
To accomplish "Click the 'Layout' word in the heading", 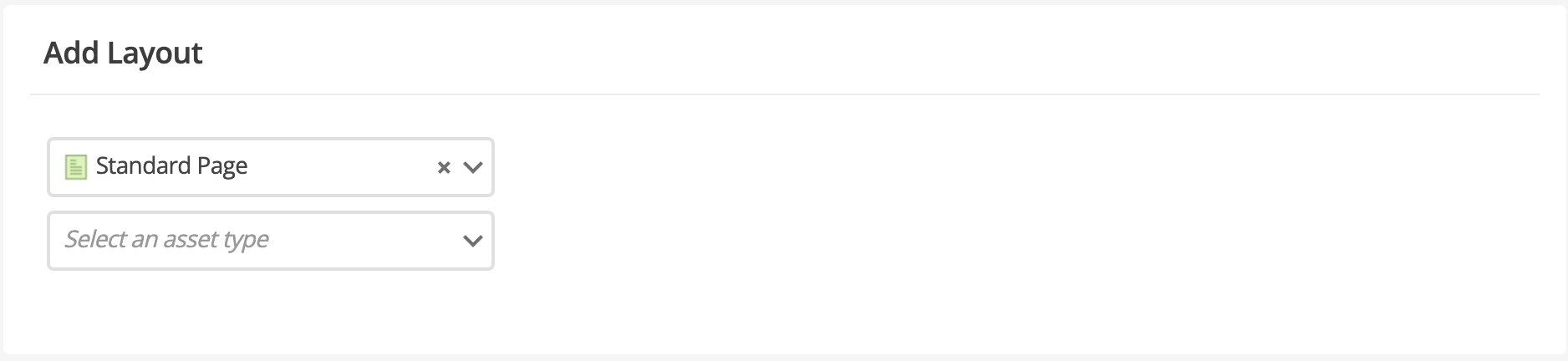I will 155,53.
